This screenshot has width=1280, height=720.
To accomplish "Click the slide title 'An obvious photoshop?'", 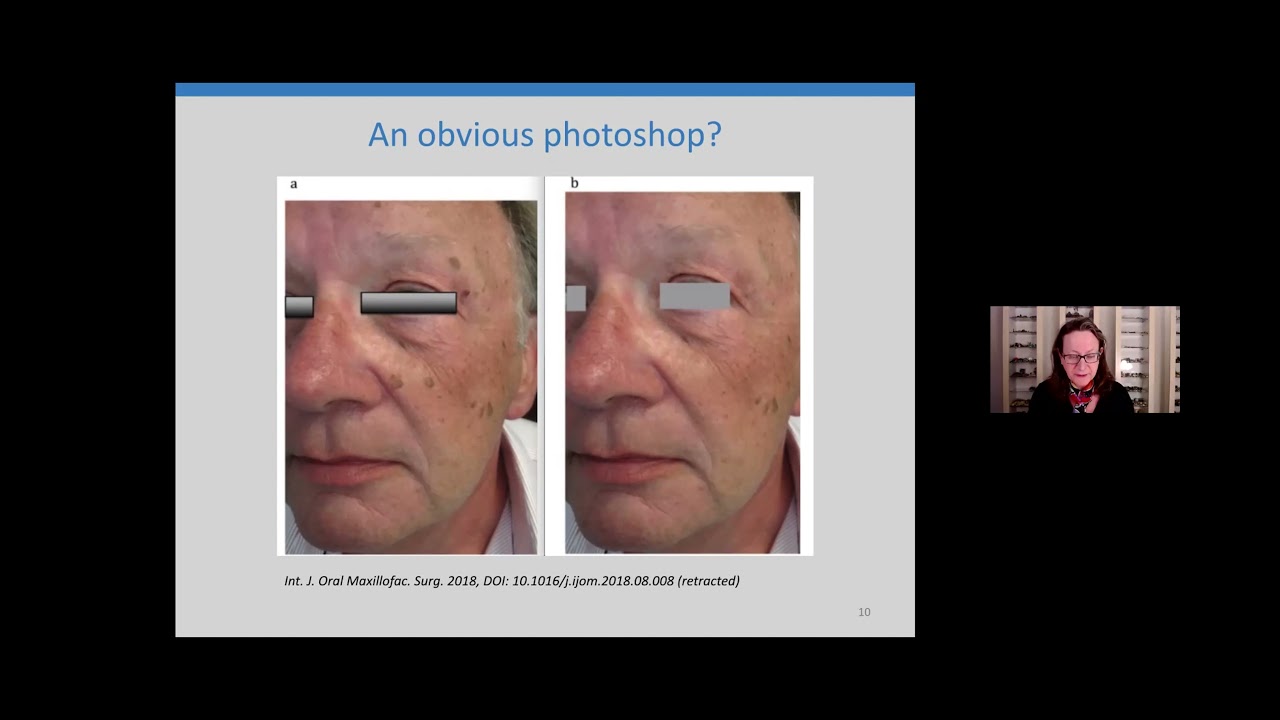I will (544, 134).
